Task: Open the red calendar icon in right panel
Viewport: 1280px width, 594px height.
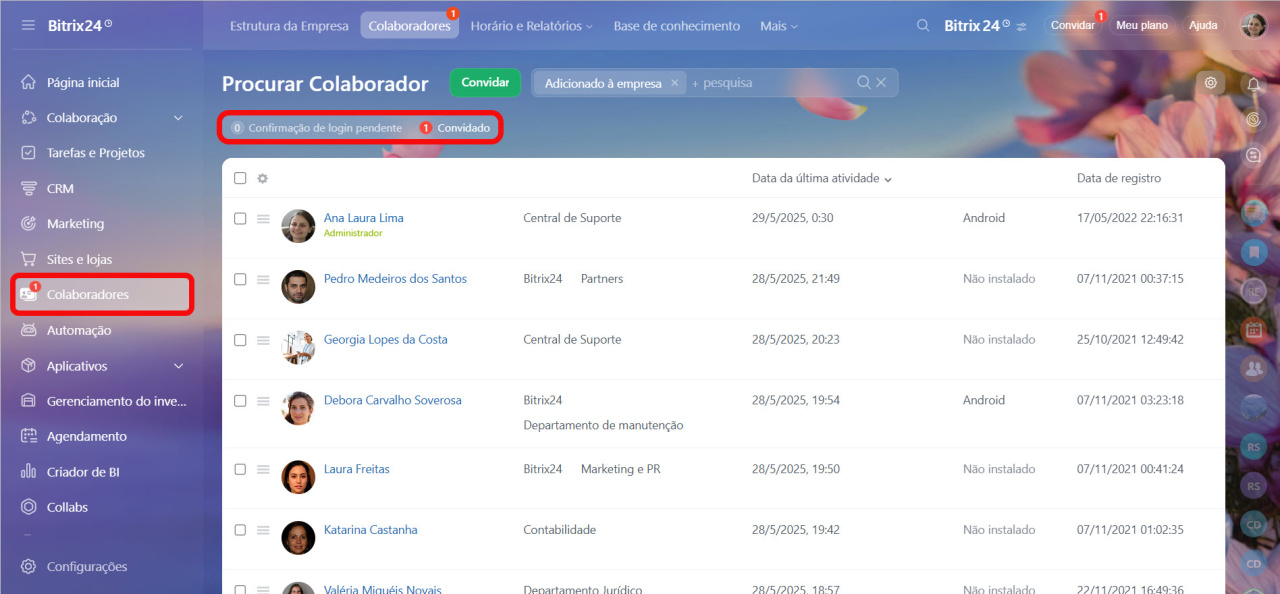Action: [x=1254, y=329]
